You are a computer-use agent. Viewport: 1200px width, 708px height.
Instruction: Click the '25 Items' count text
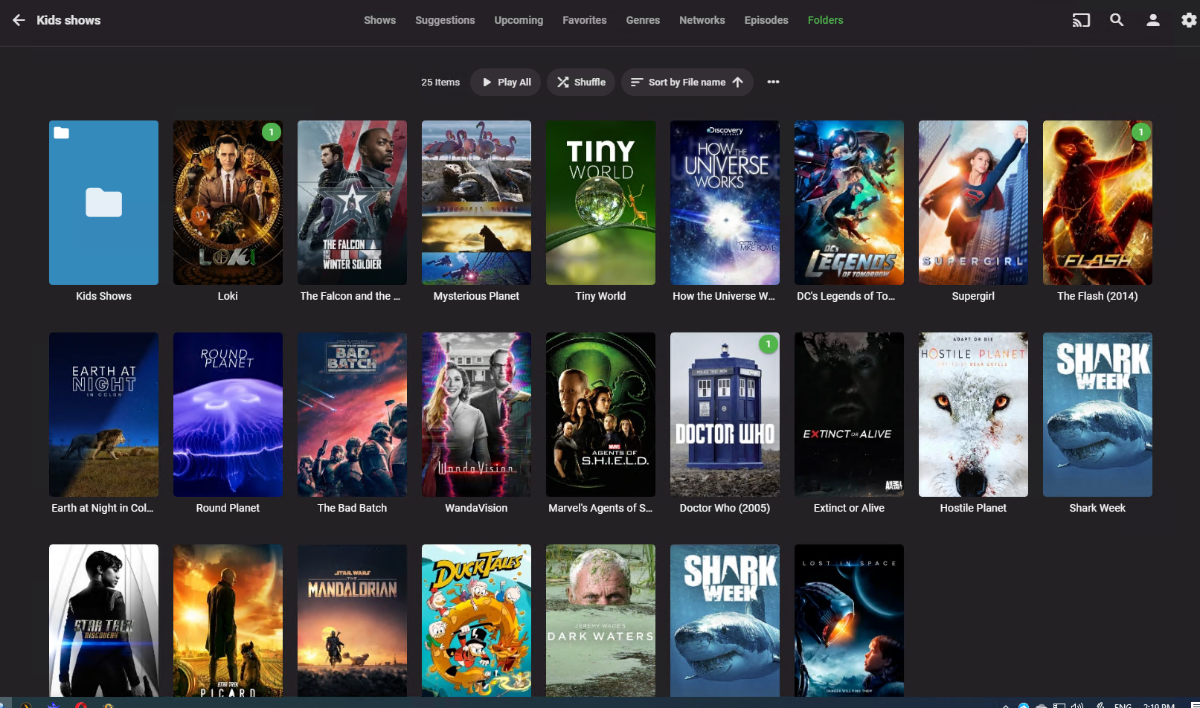pos(440,82)
